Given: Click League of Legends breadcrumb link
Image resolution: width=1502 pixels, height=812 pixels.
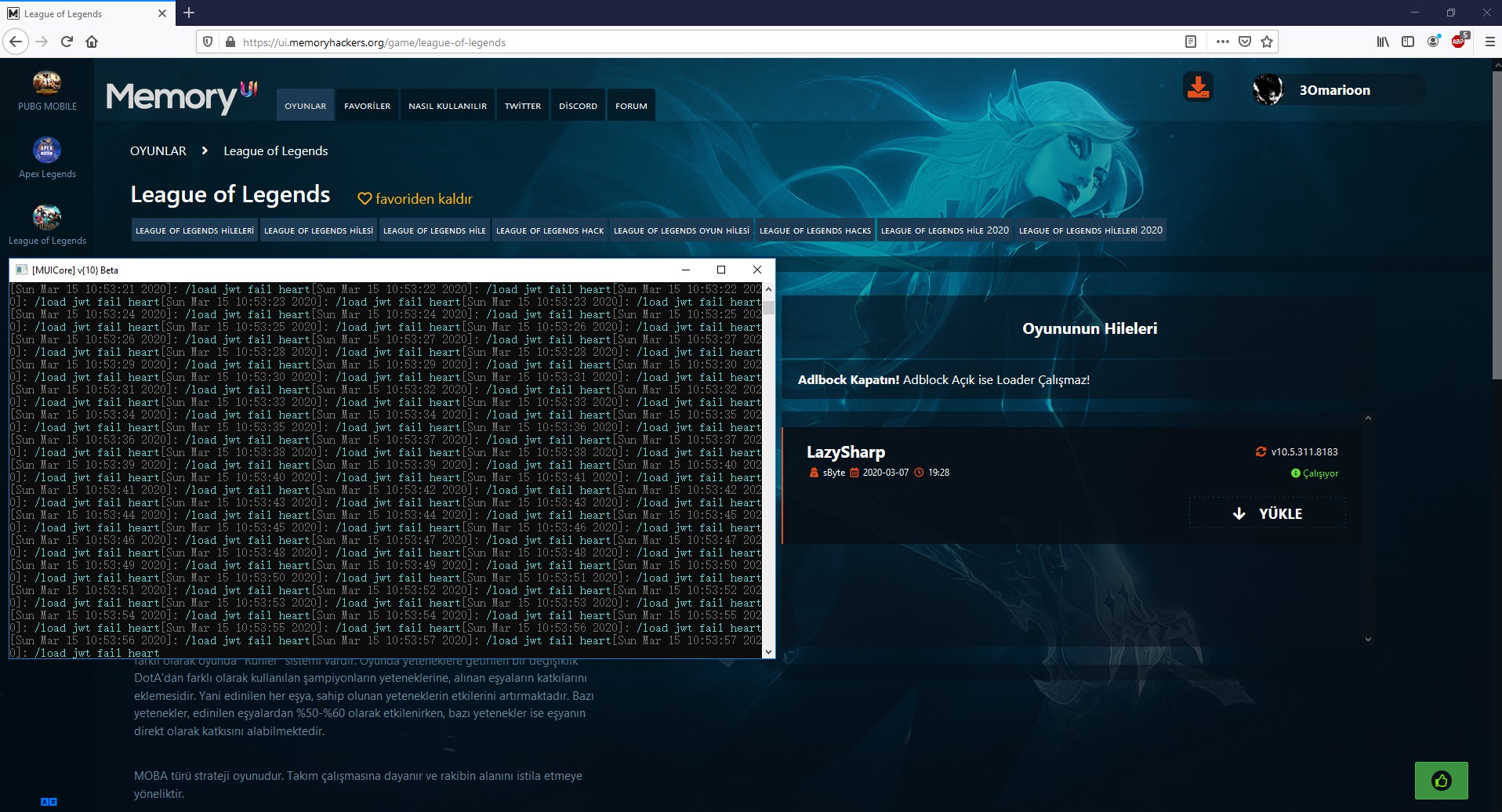Looking at the screenshot, I should 276,151.
